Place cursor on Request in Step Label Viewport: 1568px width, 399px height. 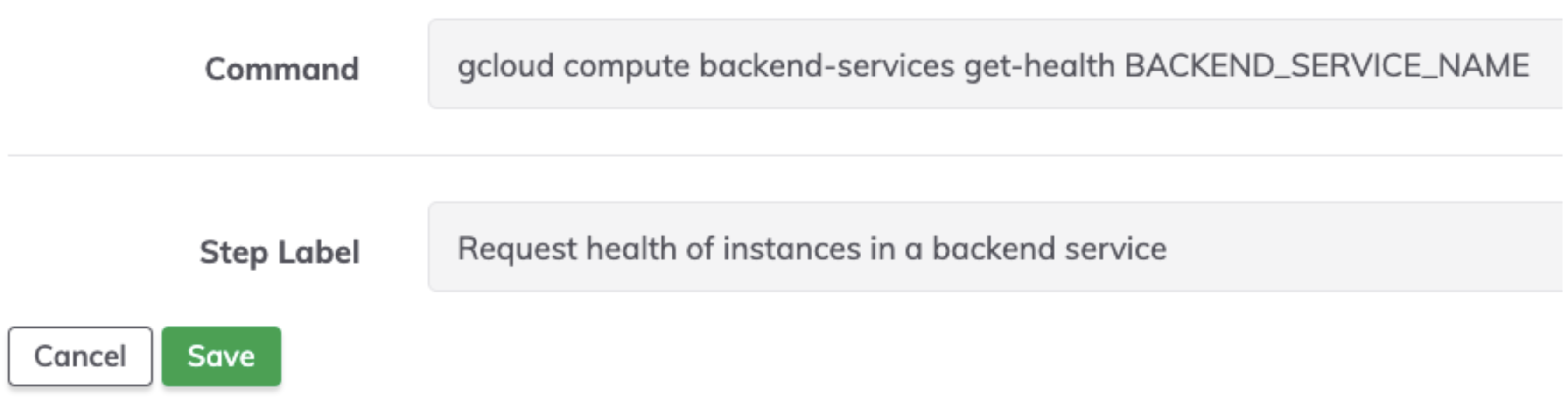click(x=517, y=249)
